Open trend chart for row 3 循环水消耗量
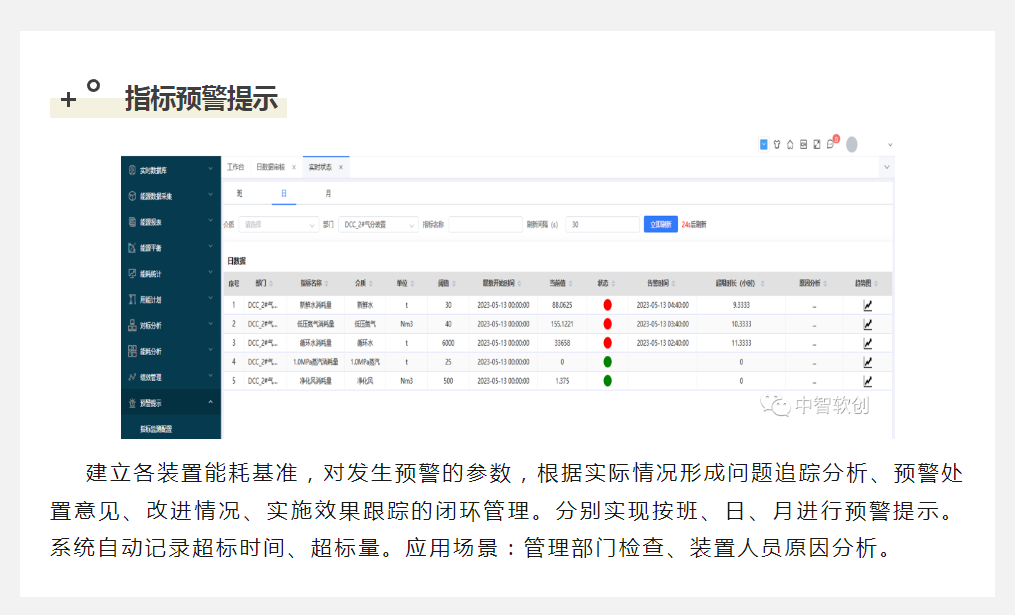The image size is (1022, 615). (x=867, y=343)
